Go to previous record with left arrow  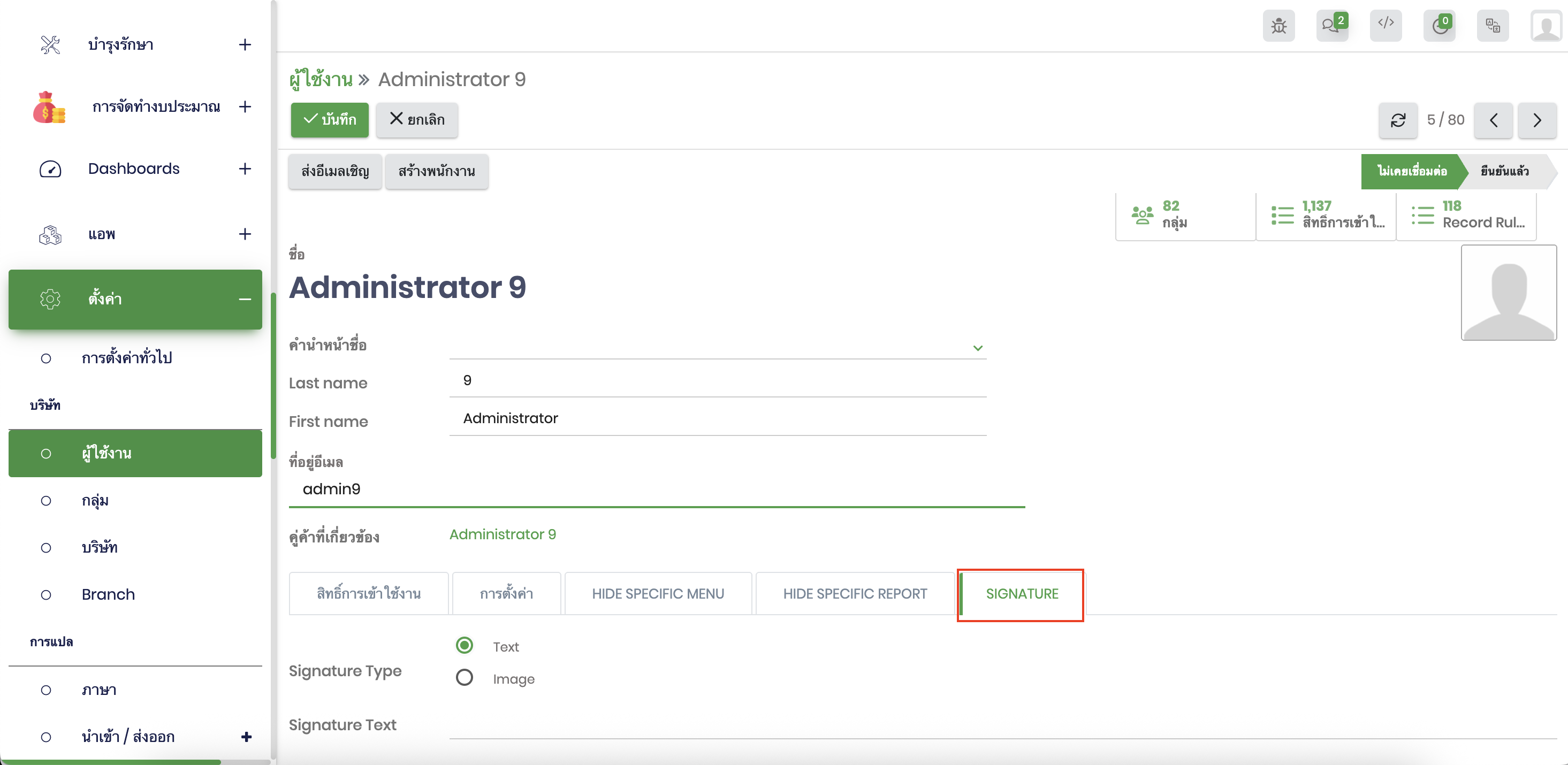coord(1493,120)
